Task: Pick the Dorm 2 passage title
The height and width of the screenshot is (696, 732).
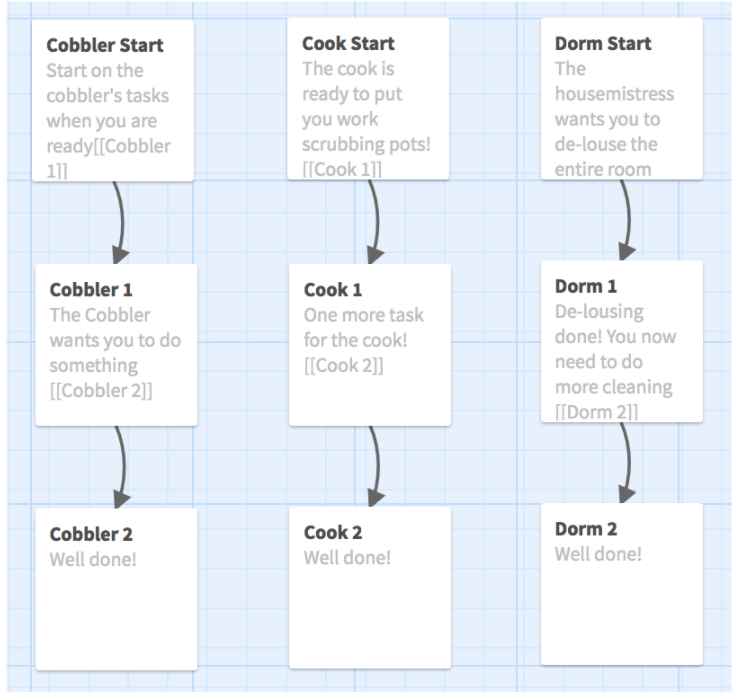Action: pos(586,529)
